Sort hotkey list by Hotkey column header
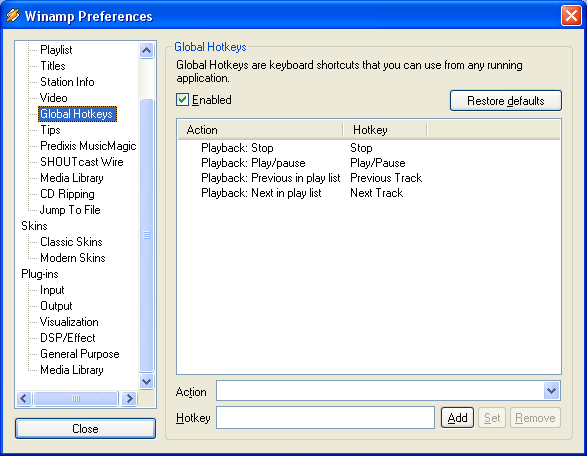The image size is (587, 456). 385,130
